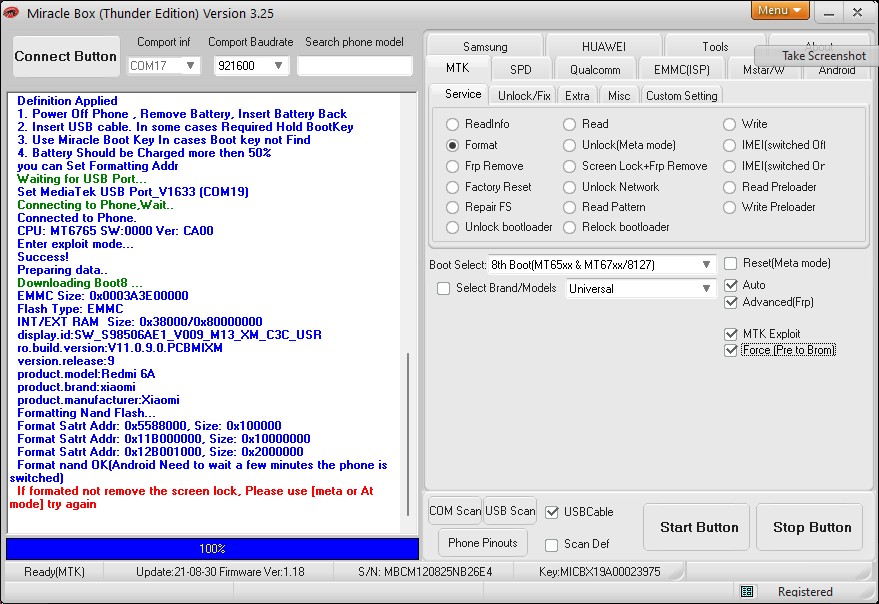
Task: Click the status bar calculator icon
Action: tap(747, 591)
